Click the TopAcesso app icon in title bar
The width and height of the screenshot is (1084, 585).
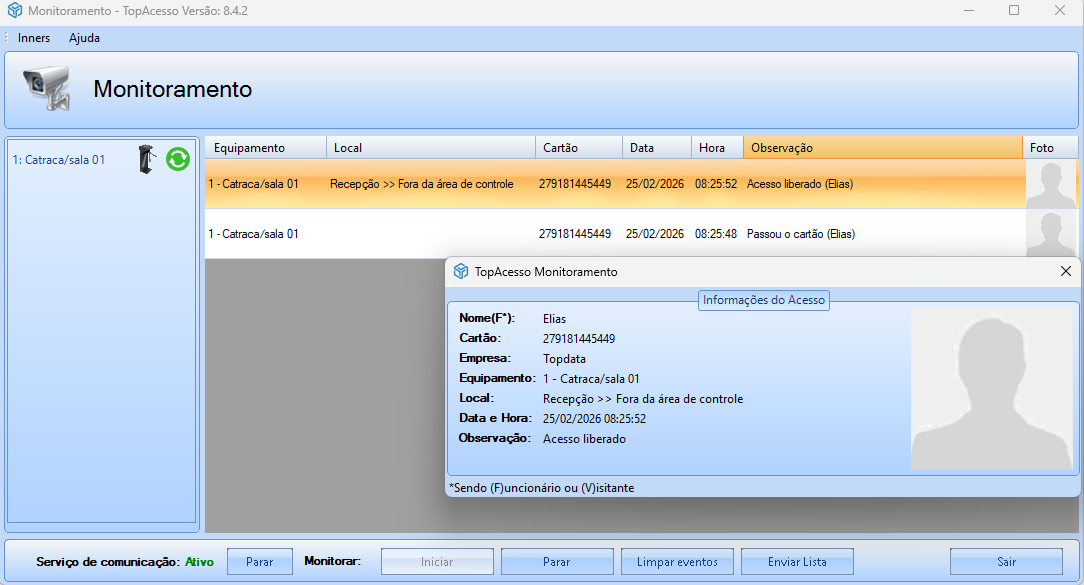[14, 10]
